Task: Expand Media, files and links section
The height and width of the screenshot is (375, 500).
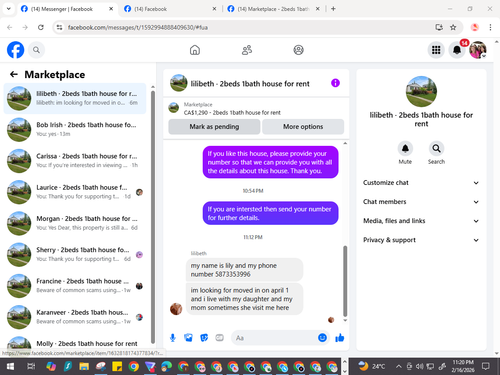Action: point(421,221)
